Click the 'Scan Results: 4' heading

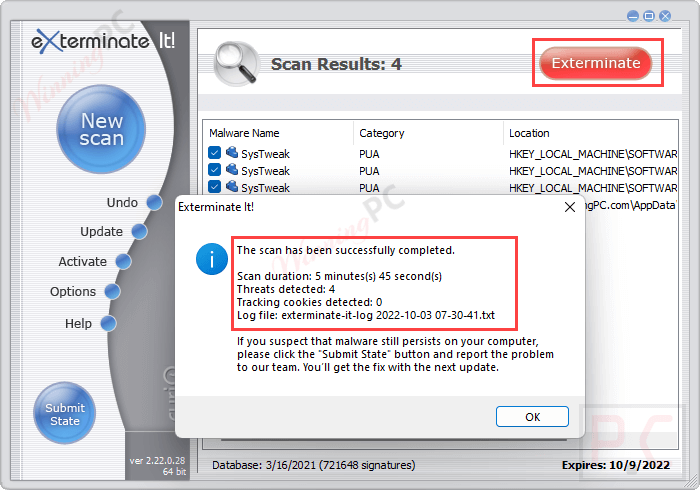click(336, 64)
